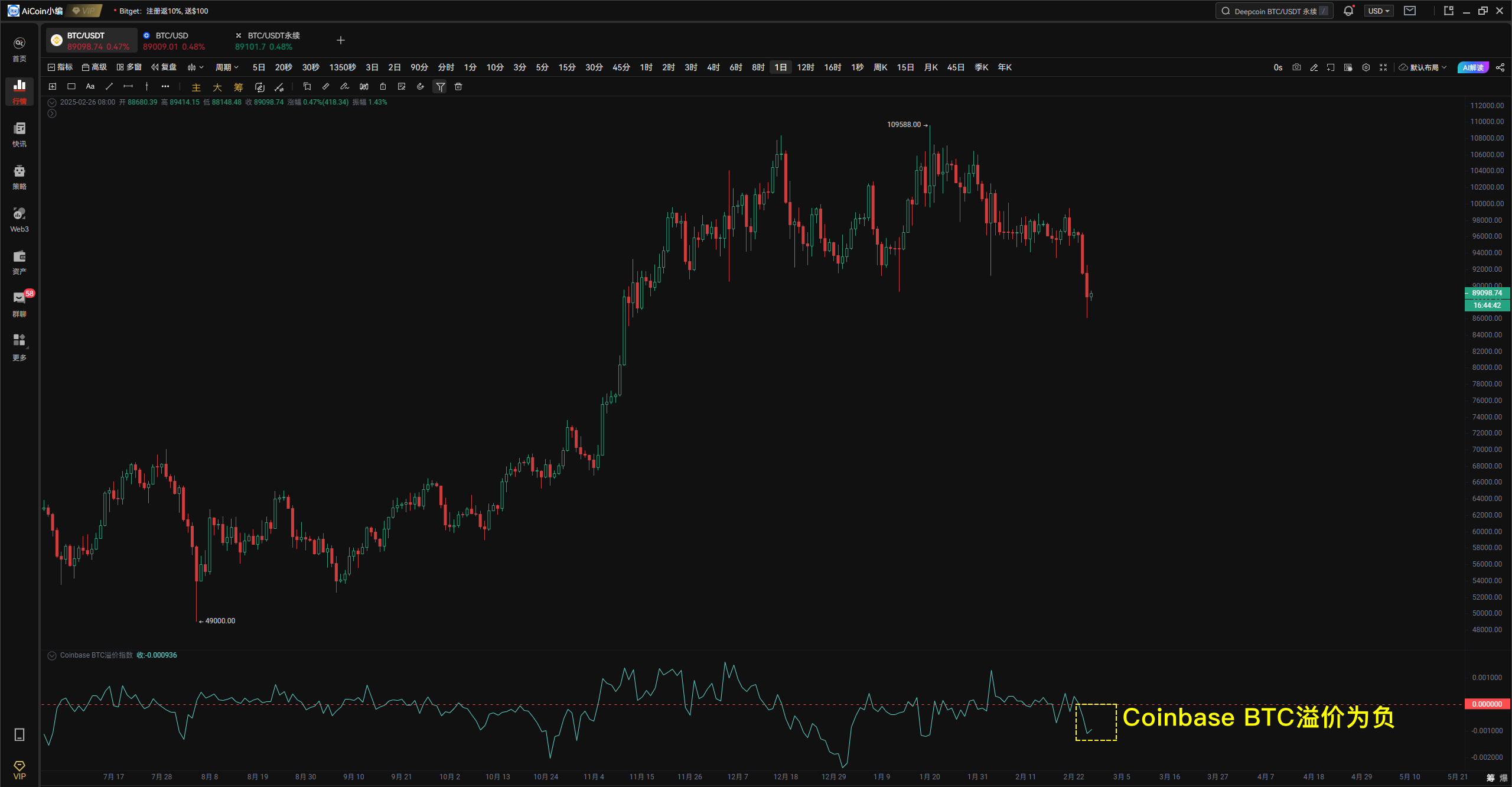Click the pencil edit icon top right
The image size is (1512, 787).
pos(1314,67)
